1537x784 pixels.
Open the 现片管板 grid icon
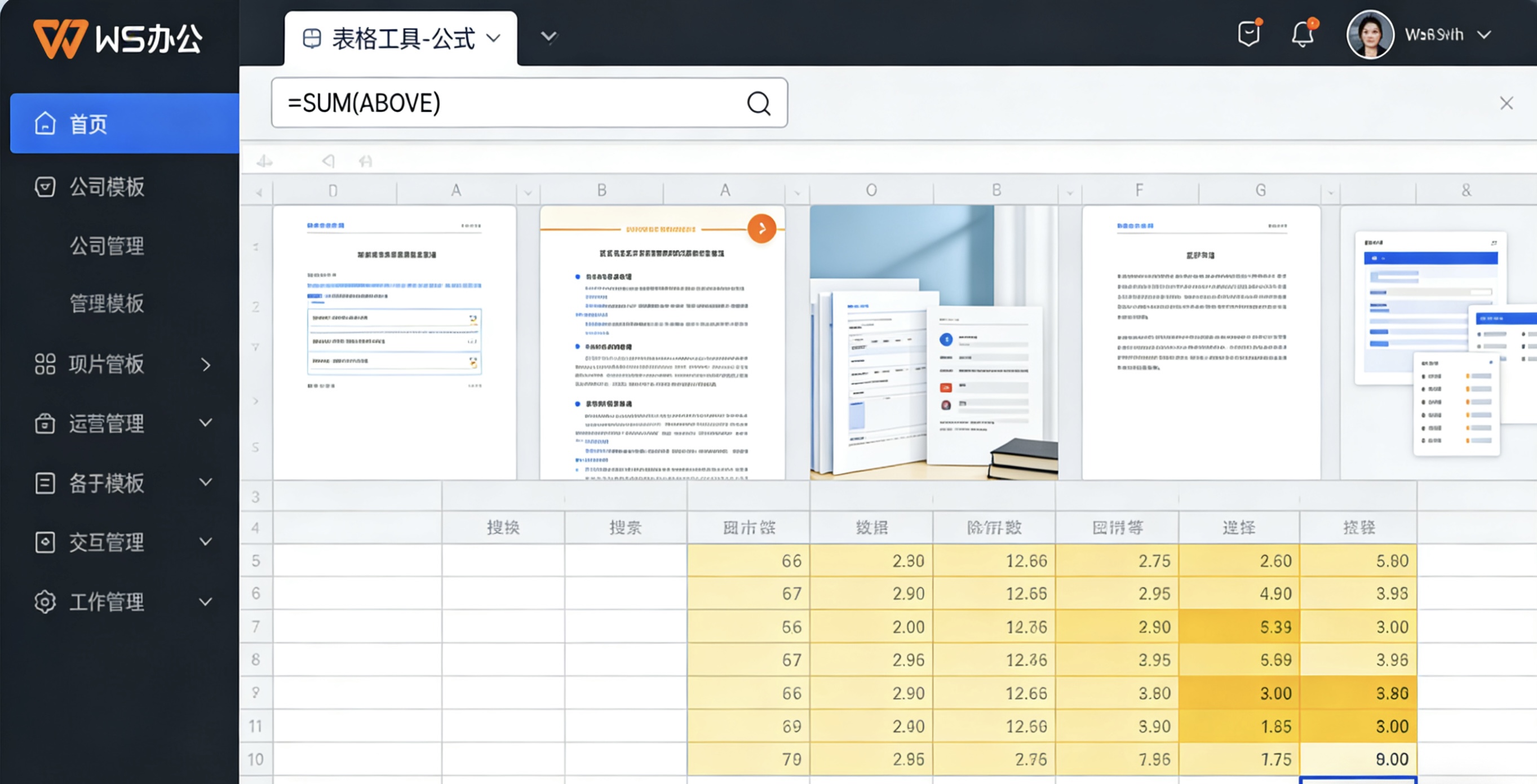click(45, 364)
